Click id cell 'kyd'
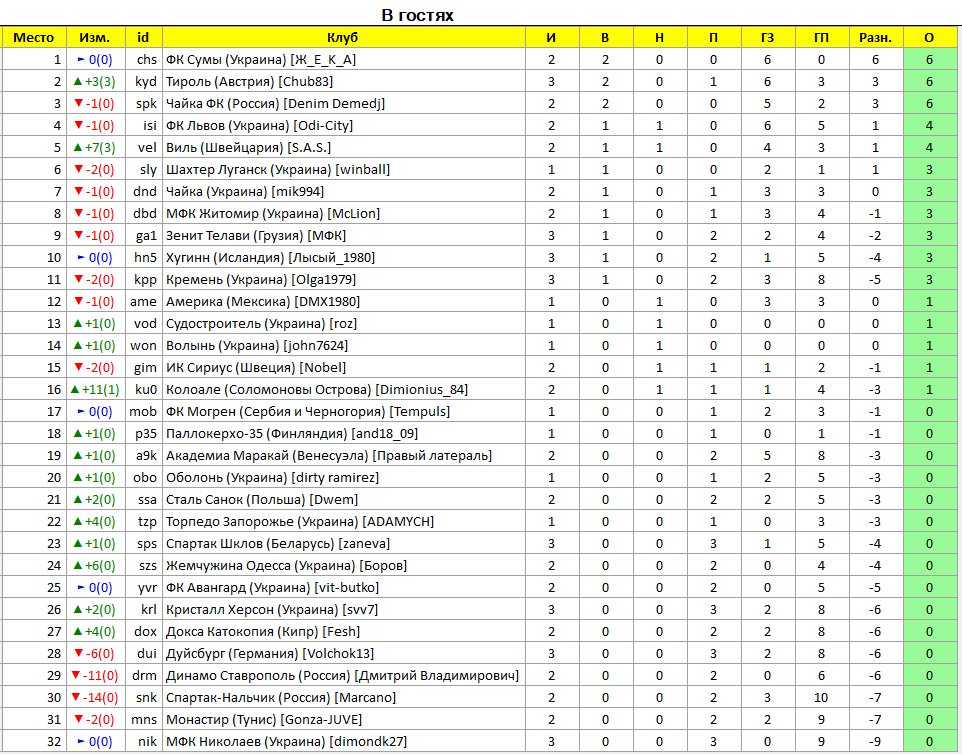The height and width of the screenshot is (754, 962). click(x=146, y=82)
